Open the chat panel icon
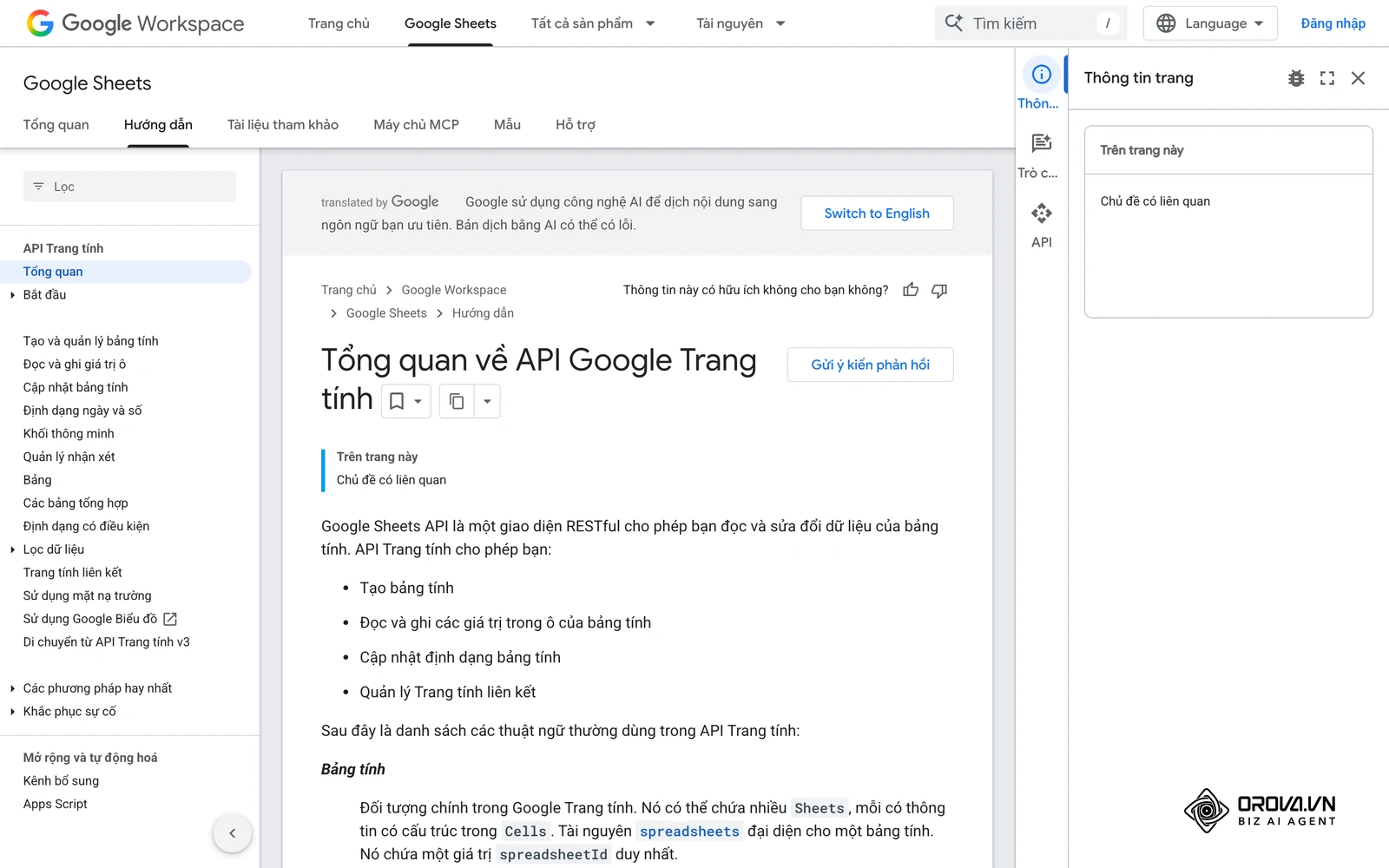 pyautogui.click(x=1041, y=143)
